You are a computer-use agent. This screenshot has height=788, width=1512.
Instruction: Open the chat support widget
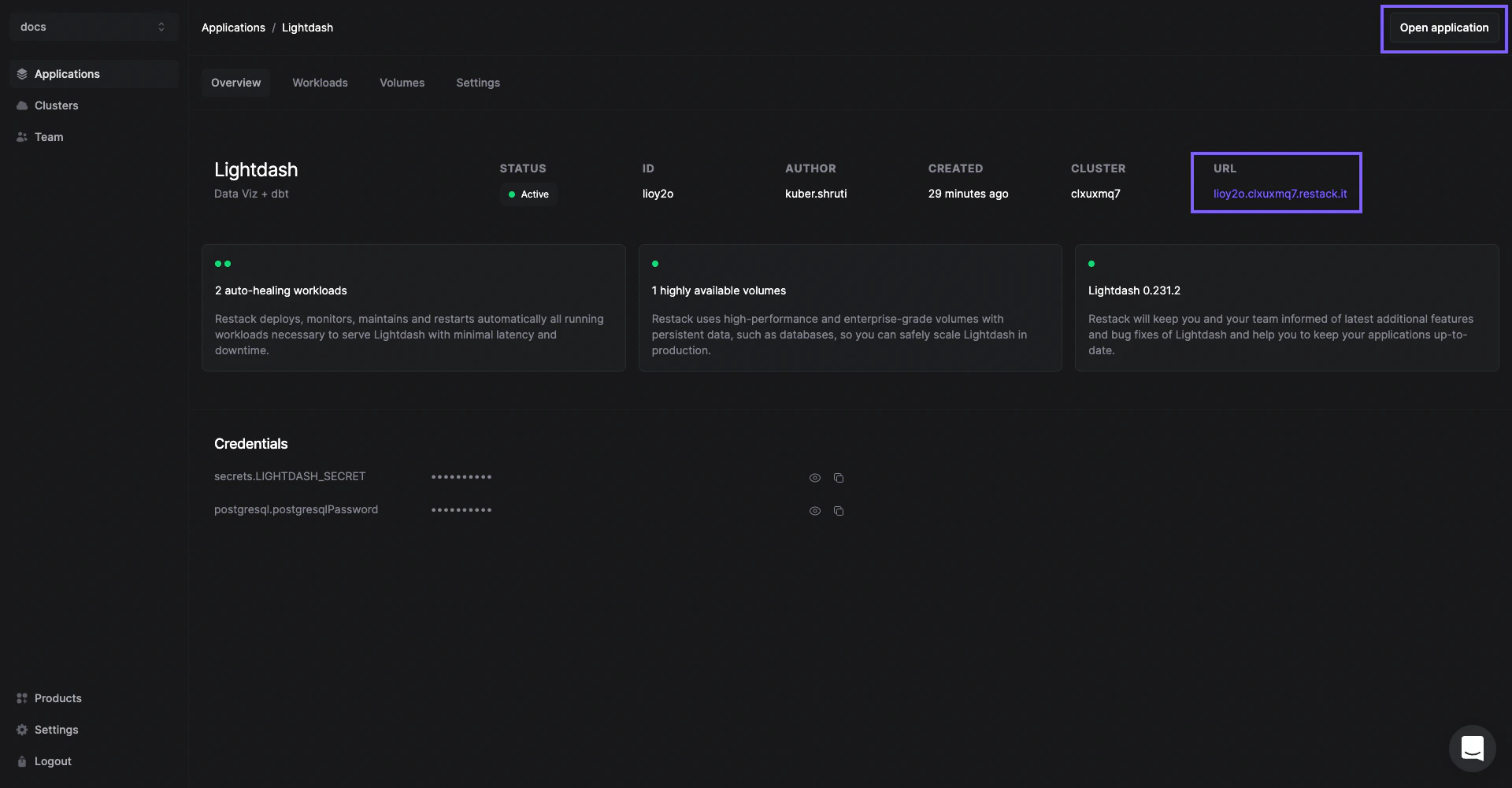(x=1472, y=748)
